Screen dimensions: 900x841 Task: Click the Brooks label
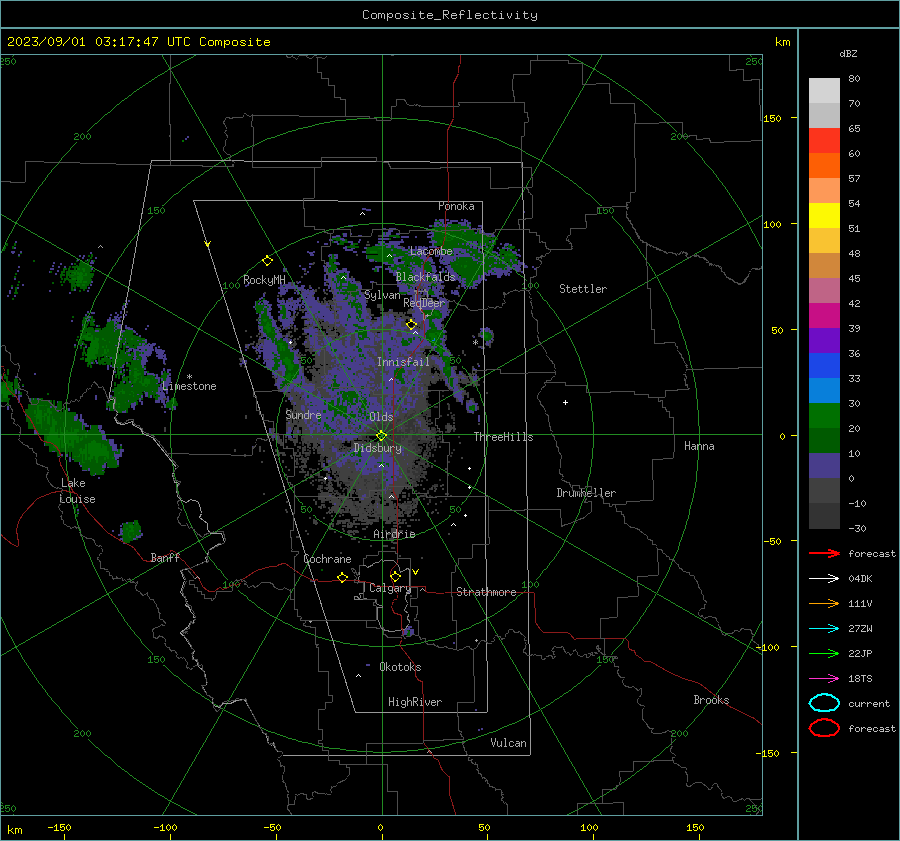[x=711, y=700]
